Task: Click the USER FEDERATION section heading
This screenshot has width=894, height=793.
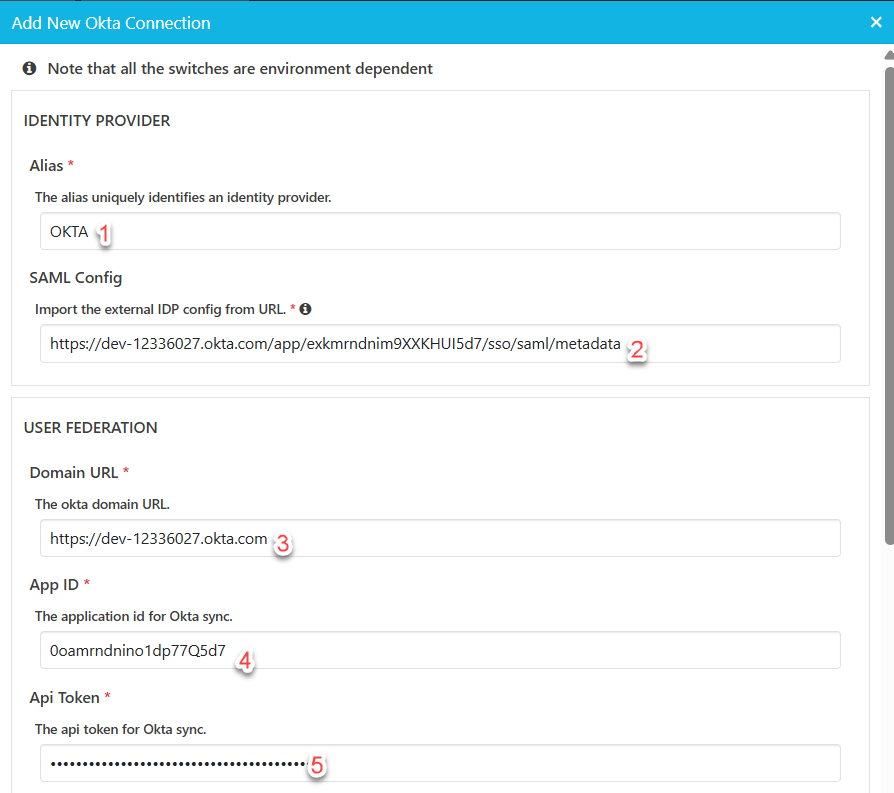Action: pyautogui.click(x=91, y=428)
